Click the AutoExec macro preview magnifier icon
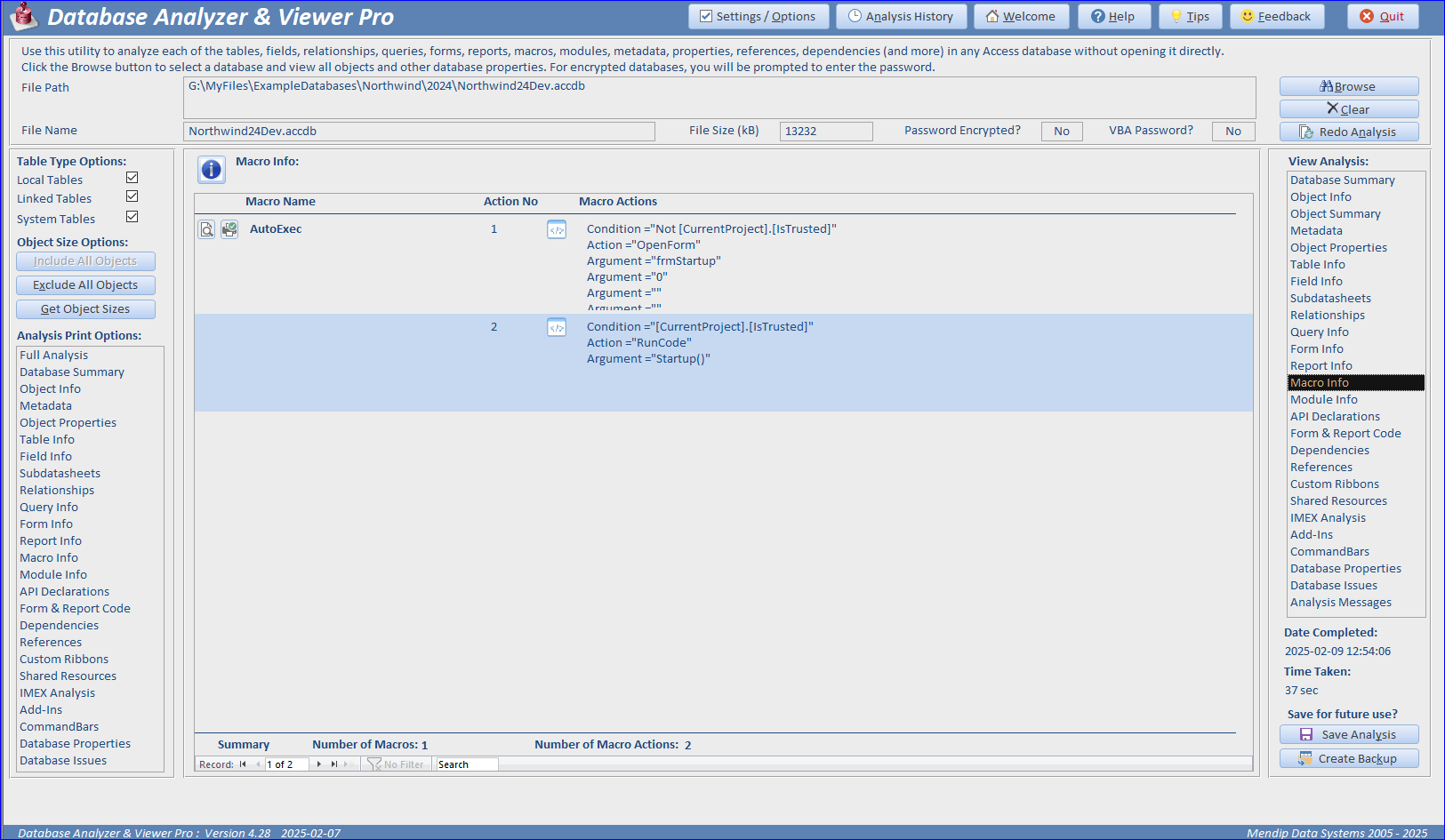The width and height of the screenshot is (1445, 840). tap(206, 229)
